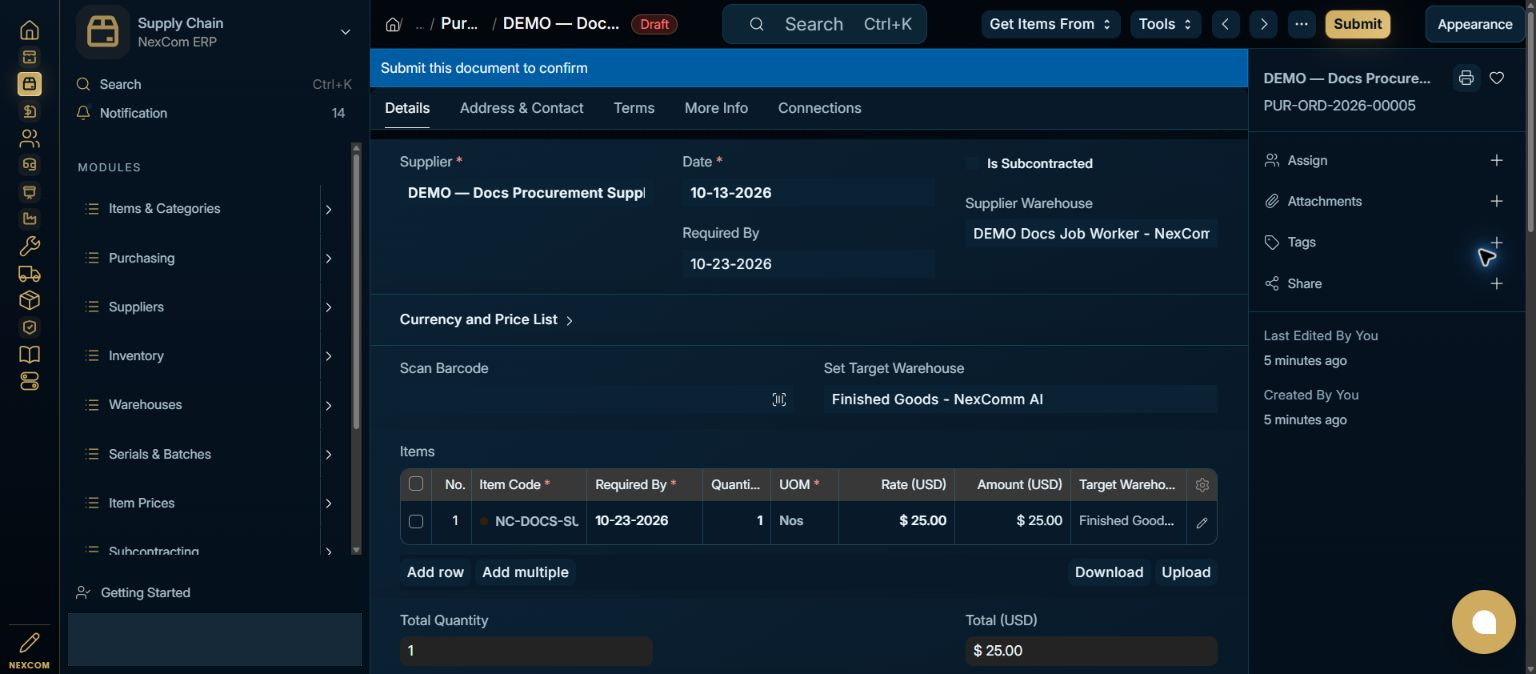
Task: Open the chat bubble widget
Action: coord(1484,622)
